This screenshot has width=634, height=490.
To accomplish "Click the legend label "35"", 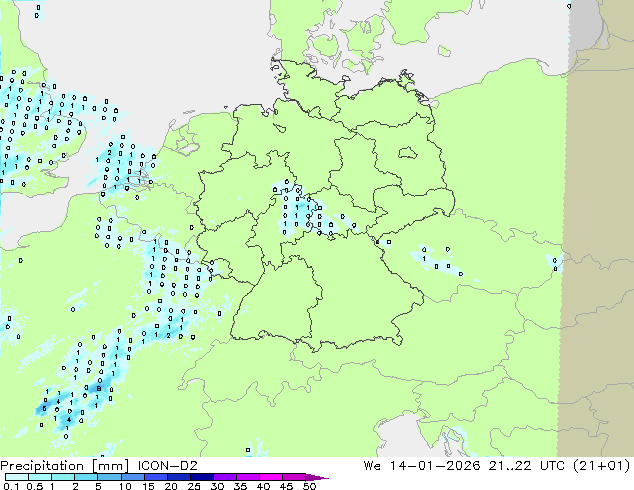I will [x=240, y=486].
